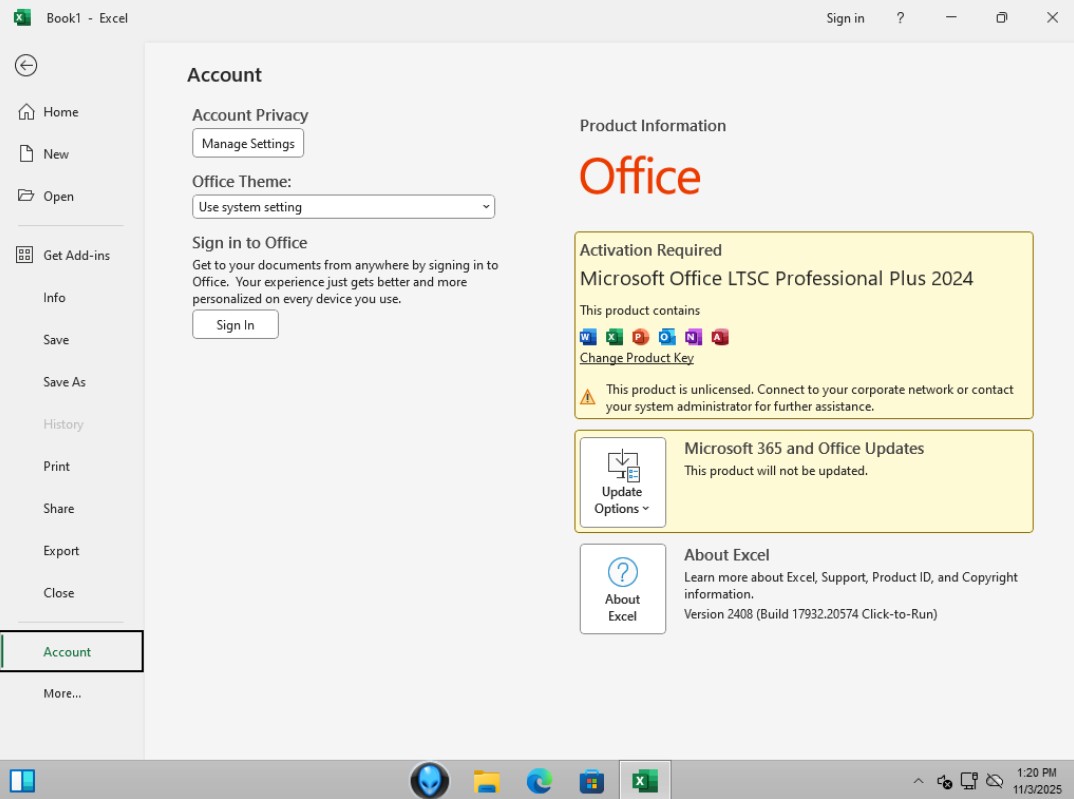Screen dimensions: 1074x799
Task: Show hidden system tray icons chevron
Action: [x=918, y=781]
